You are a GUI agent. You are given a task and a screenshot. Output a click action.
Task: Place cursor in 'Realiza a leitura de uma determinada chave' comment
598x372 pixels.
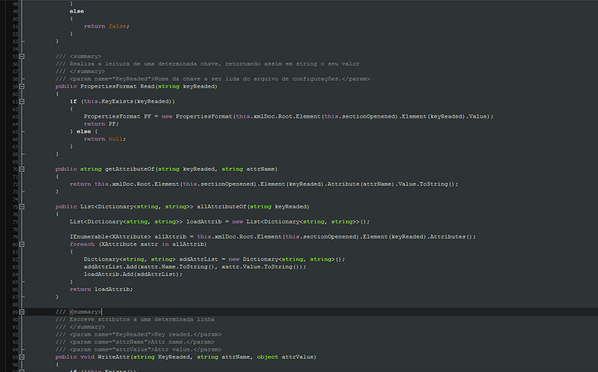click(x=207, y=64)
